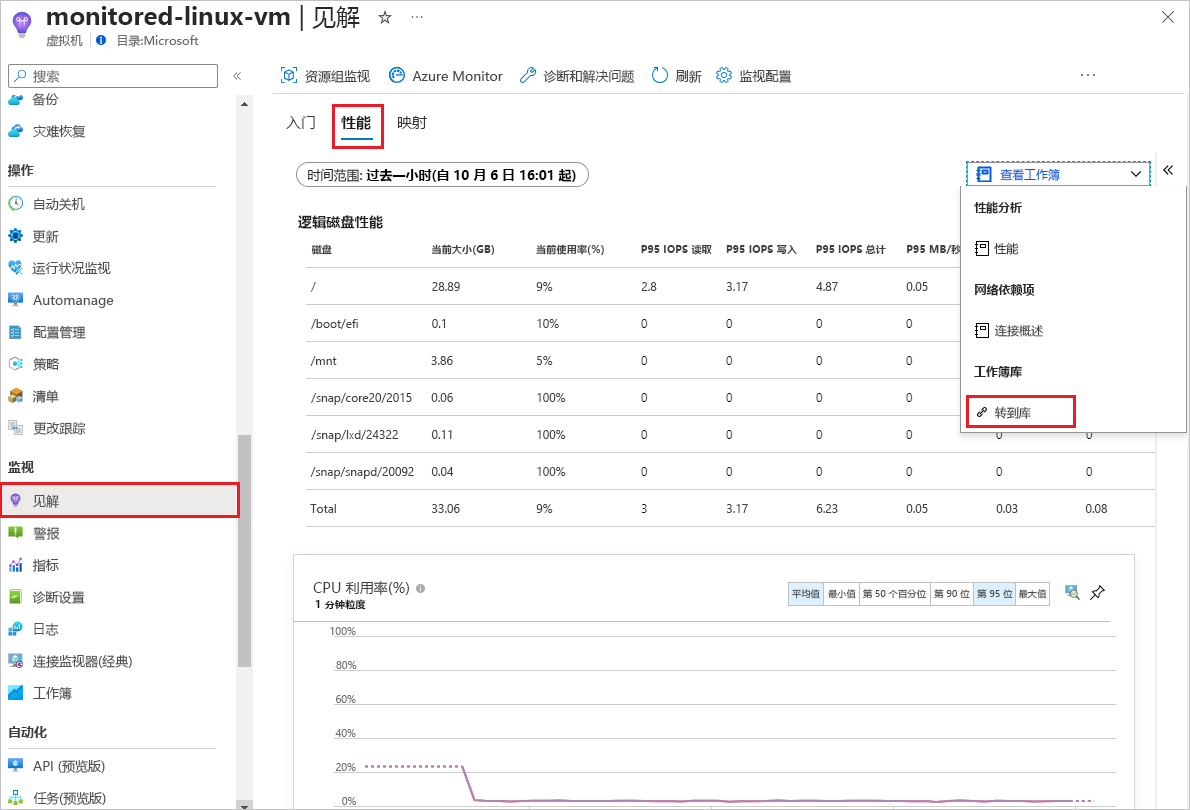Click the Total row label
The width and height of the screenshot is (1190, 810).
tap(323, 509)
